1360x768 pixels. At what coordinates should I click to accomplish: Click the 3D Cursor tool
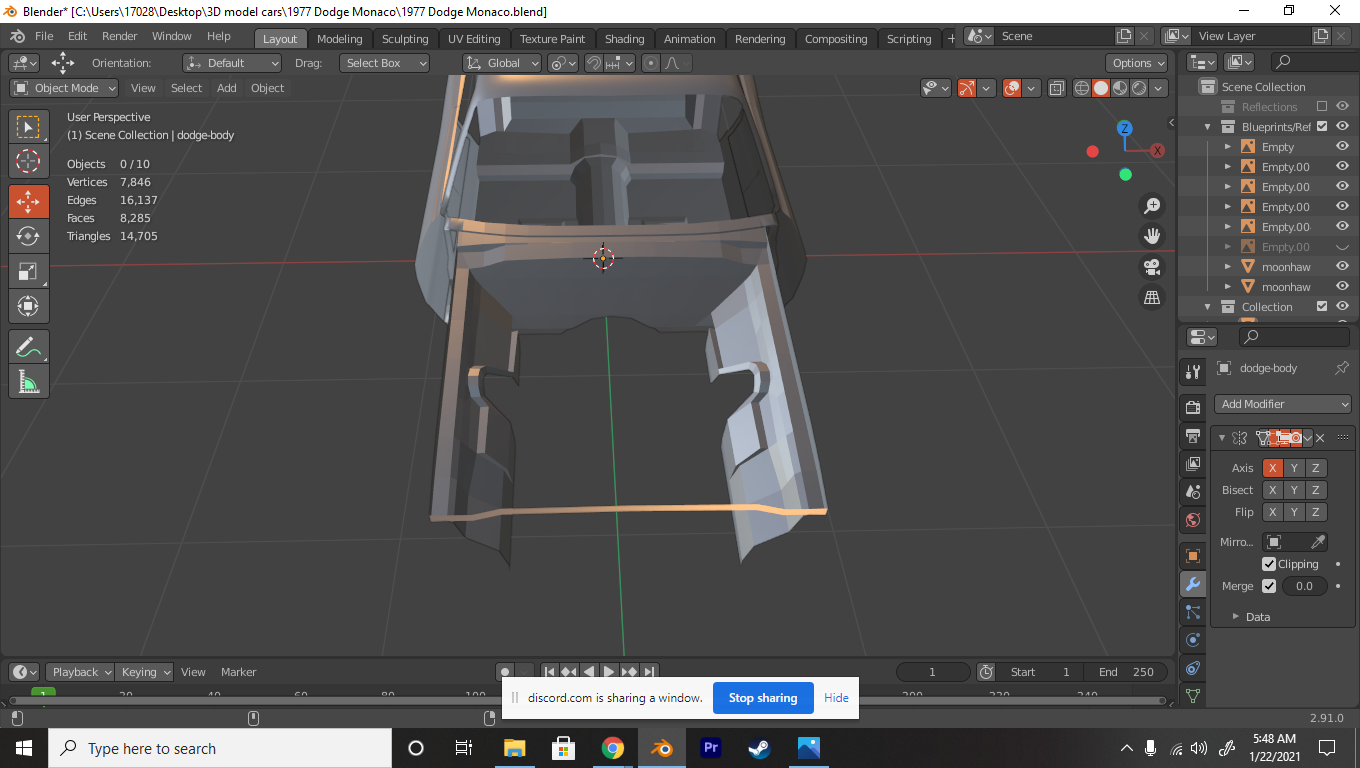(x=28, y=161)
